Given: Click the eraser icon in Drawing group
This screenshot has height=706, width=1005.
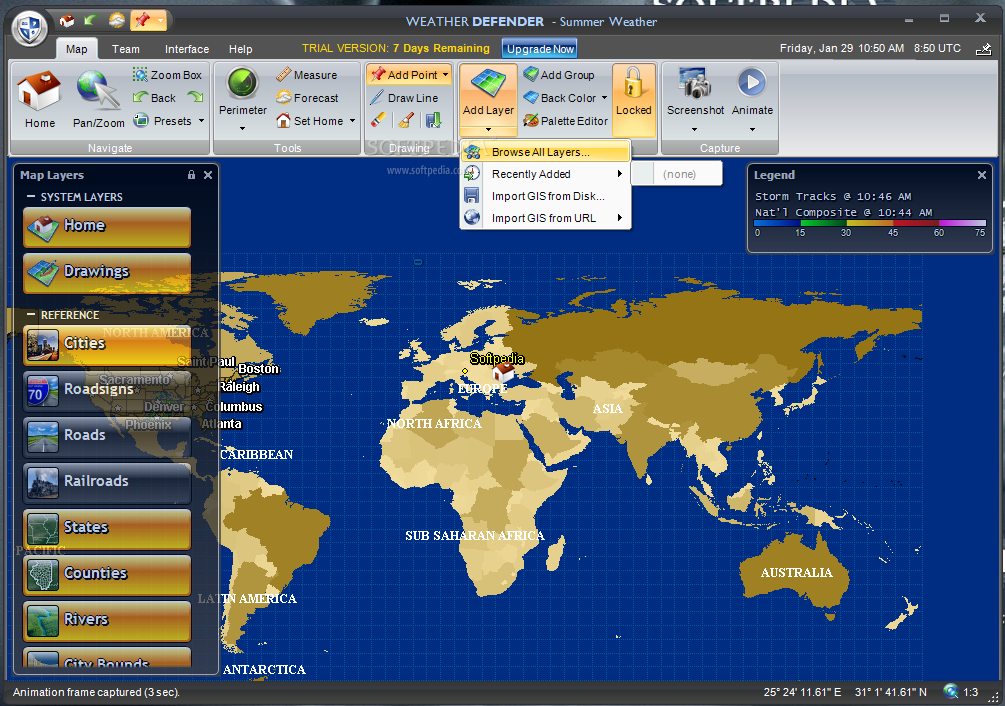Looking at the screenshot, I should 378,120.
